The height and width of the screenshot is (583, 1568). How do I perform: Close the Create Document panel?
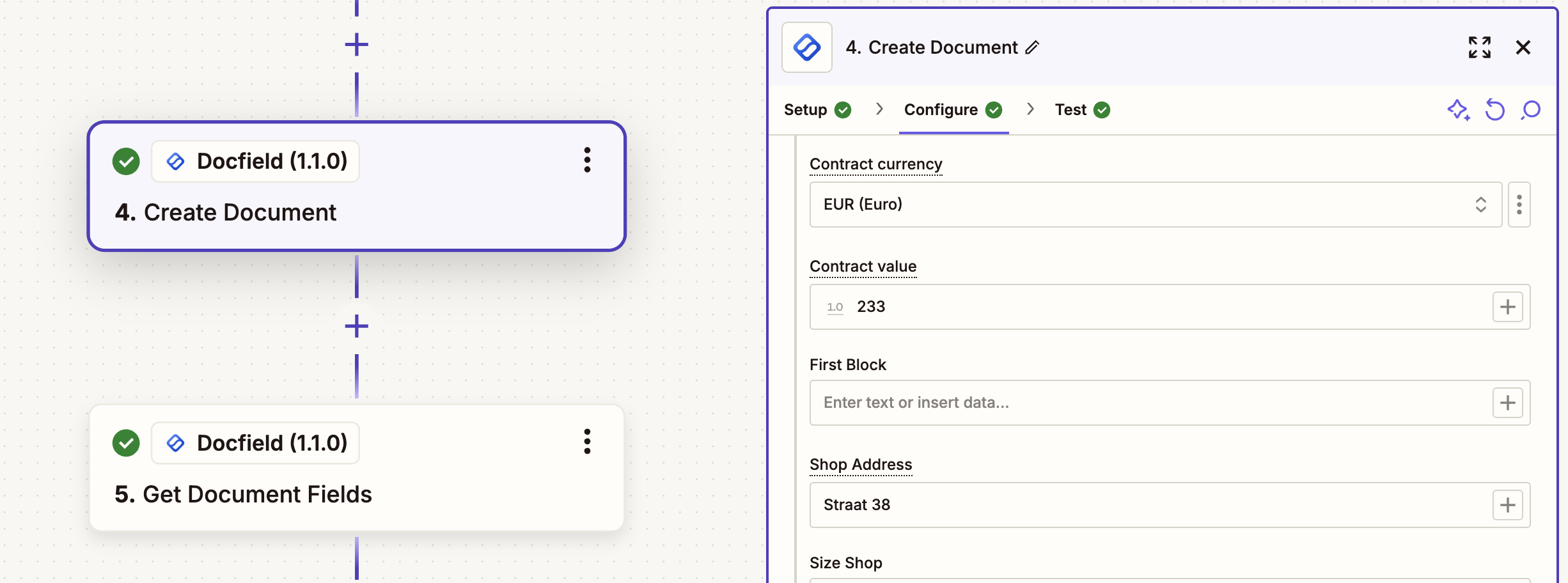1523,47
